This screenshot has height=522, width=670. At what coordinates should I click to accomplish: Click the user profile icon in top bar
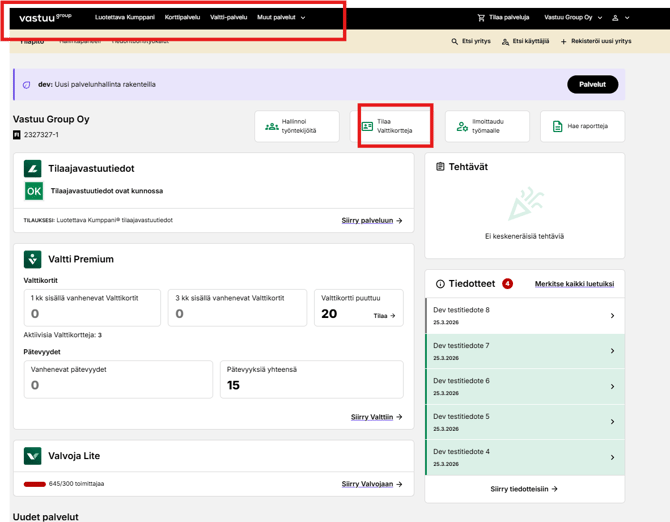(x=615, y=18)
